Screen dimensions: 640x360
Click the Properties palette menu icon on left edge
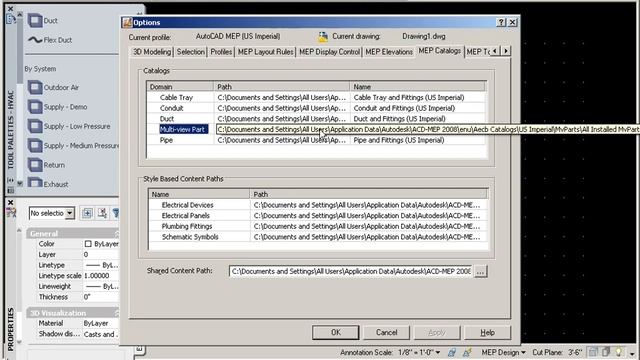click(x=11, y=213)
